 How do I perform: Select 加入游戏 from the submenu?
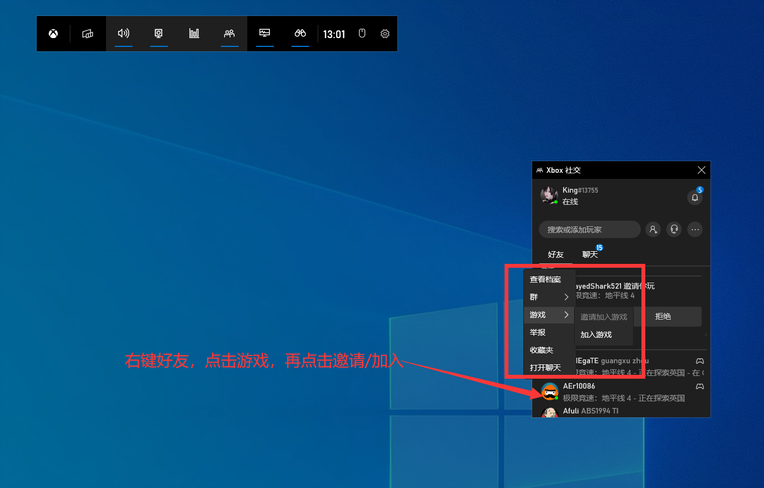pos(596,335)
